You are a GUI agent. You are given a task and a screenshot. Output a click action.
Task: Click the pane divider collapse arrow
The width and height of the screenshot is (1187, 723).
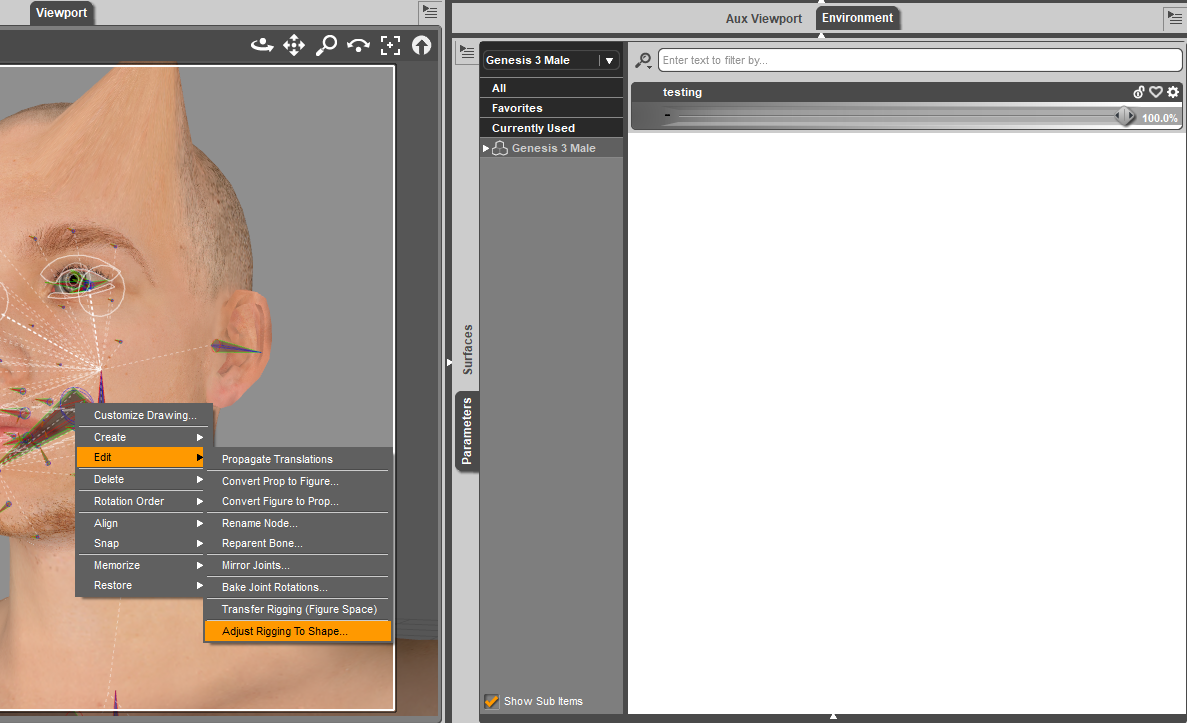coord(449,363)
